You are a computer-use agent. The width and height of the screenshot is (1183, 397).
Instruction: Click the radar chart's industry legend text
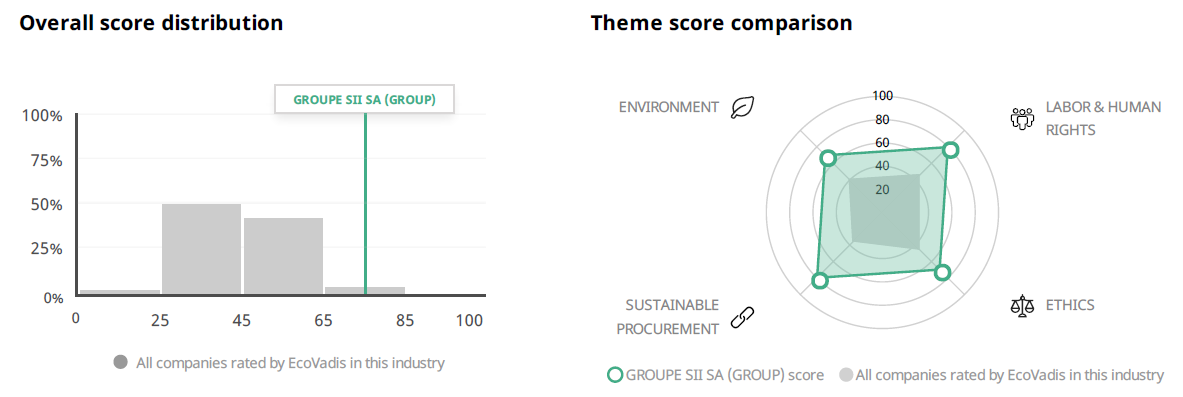coord(1010,375)
